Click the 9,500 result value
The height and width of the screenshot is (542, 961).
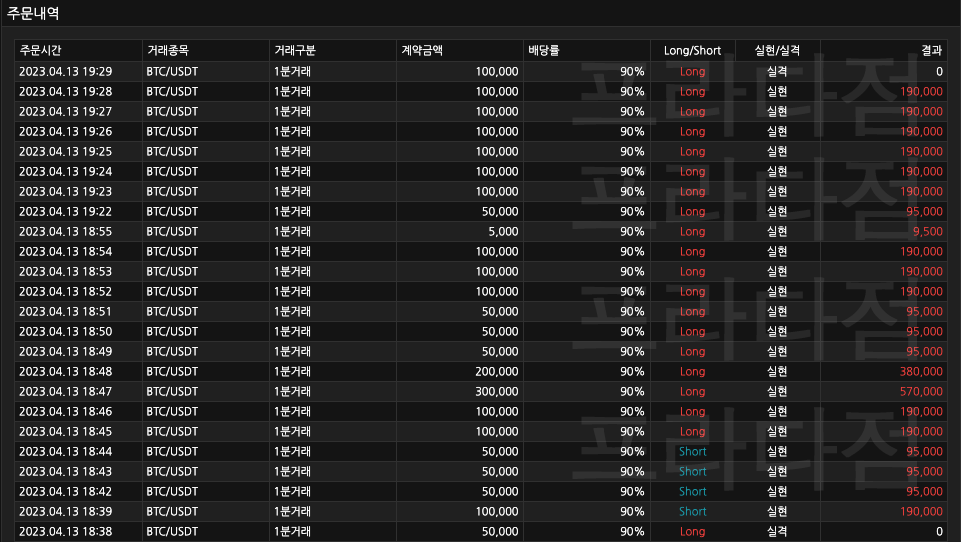coord(928,231)
